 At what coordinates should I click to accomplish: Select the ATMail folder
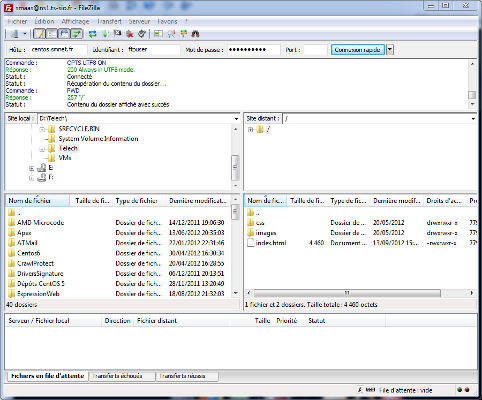(x=27, y=243)
